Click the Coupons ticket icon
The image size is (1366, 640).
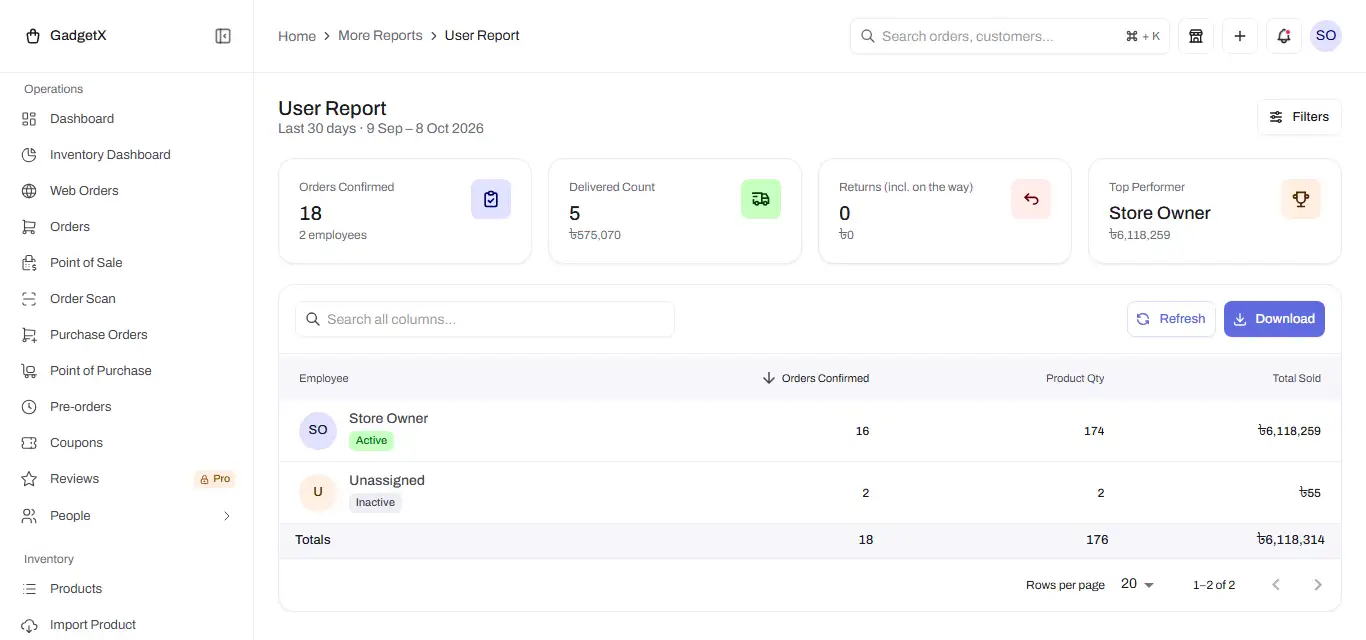pos(29,443)
